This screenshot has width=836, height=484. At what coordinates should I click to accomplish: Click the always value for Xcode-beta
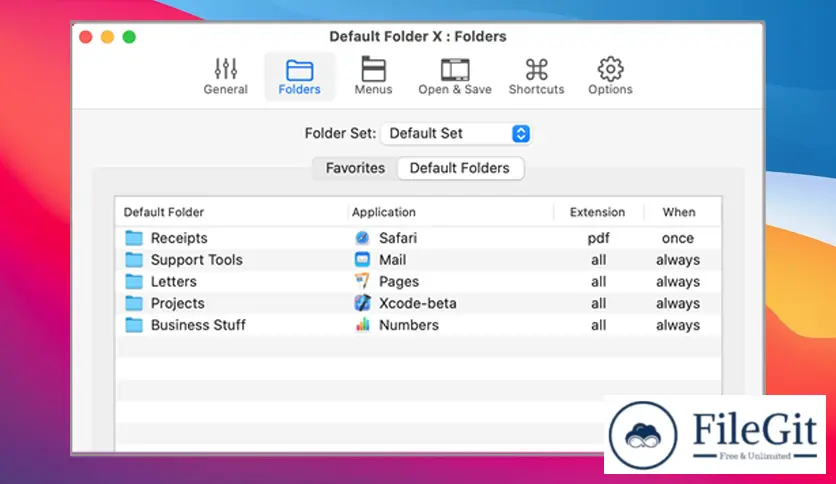click(678, 303)
